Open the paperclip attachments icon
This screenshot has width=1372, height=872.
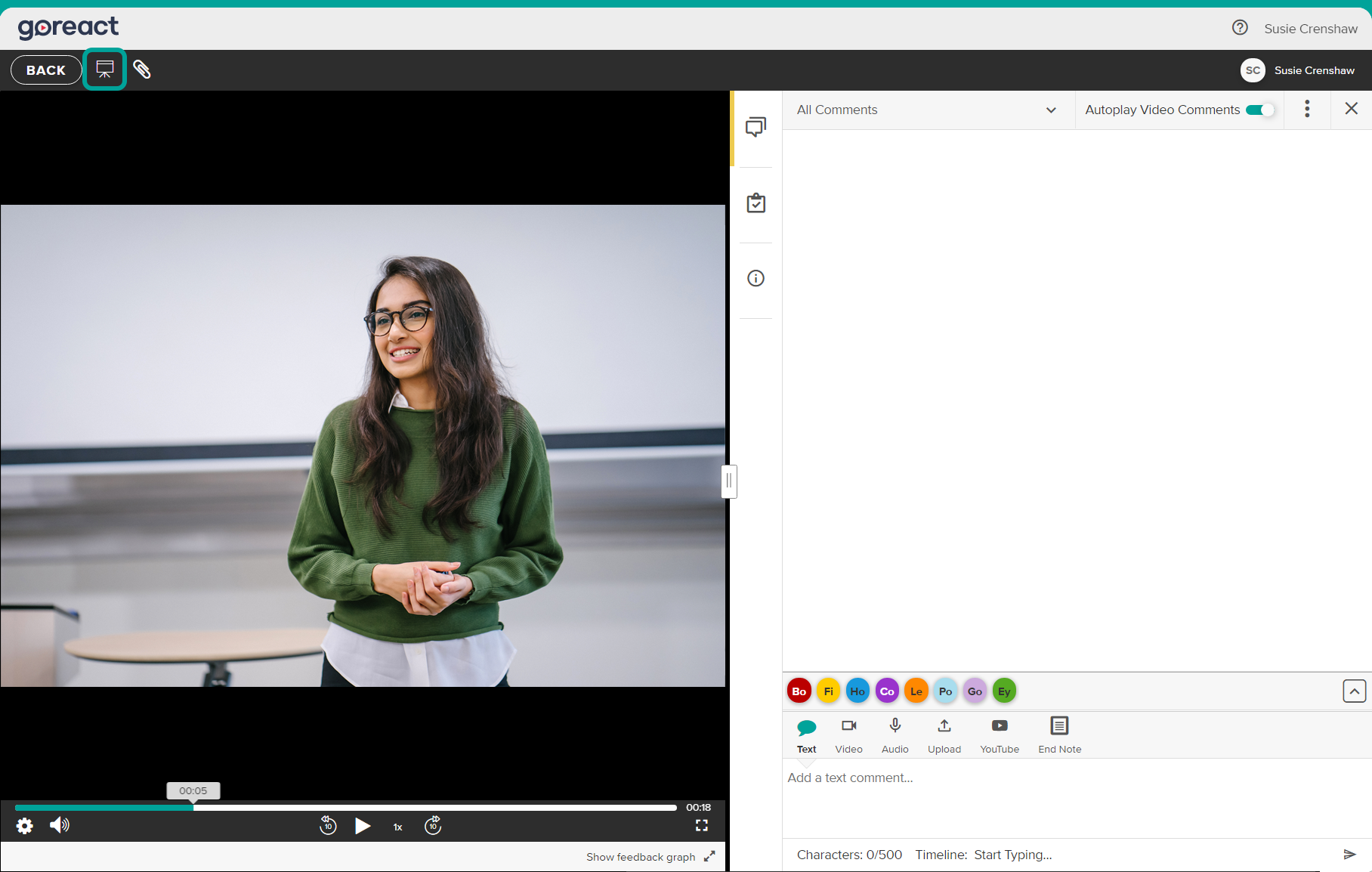click(142, 70)
